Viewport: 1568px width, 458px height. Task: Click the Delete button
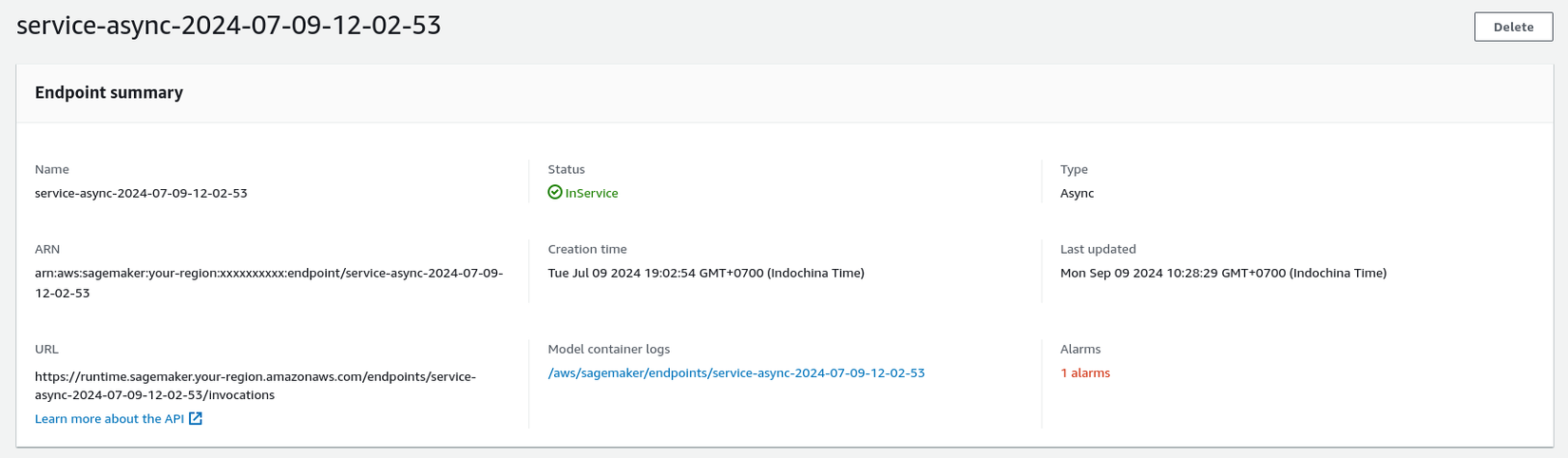1513,27
